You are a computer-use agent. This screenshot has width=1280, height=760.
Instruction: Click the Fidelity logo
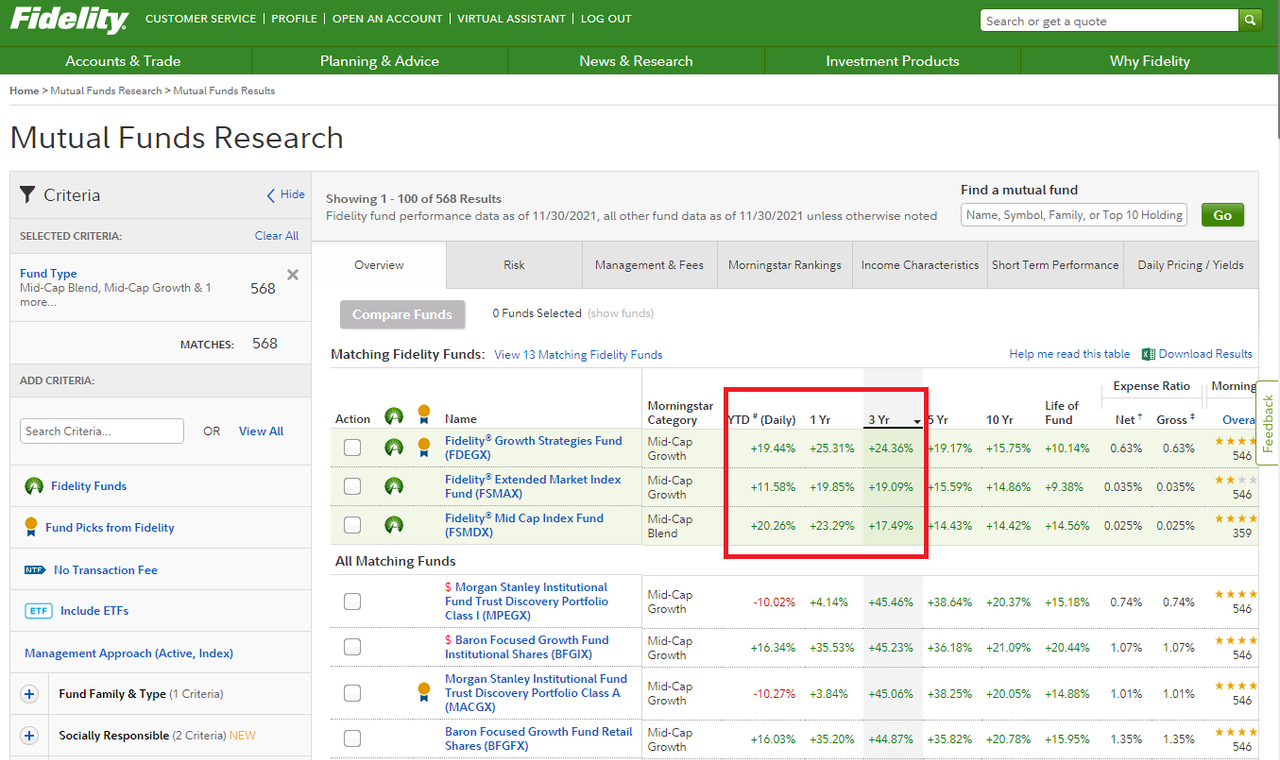point(69,20)
